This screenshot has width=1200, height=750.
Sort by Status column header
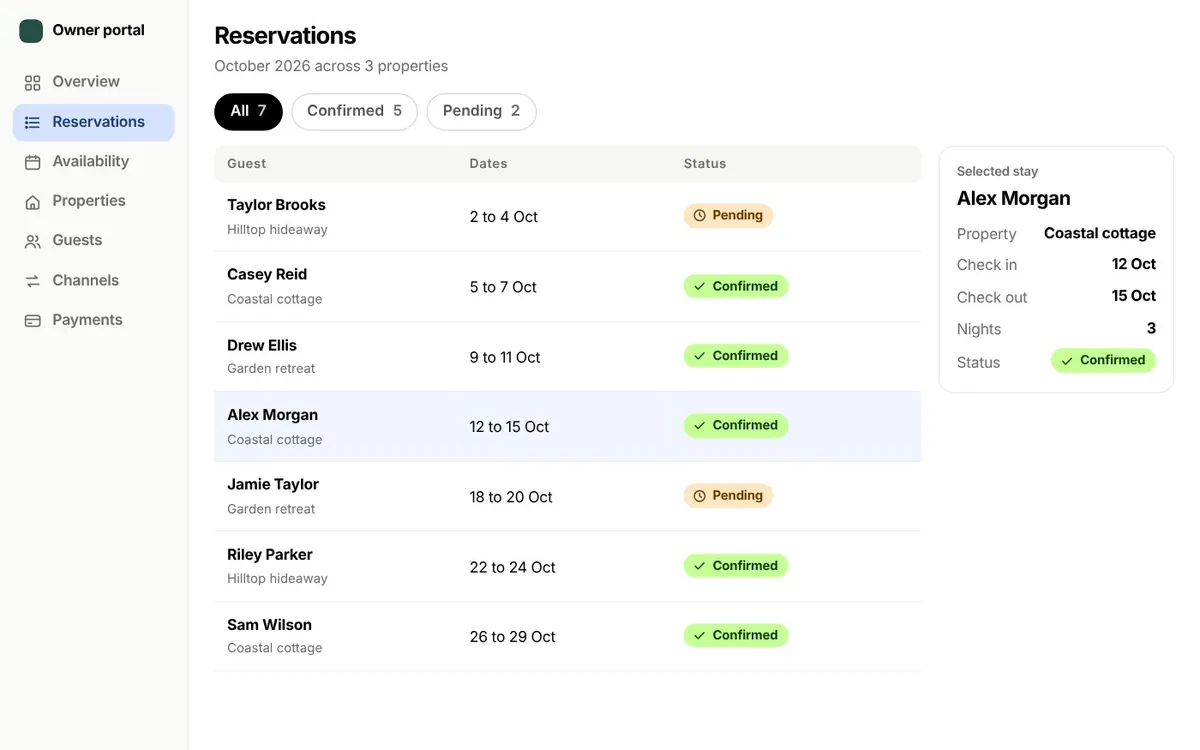pyautogui.click(x=705, y=164)
